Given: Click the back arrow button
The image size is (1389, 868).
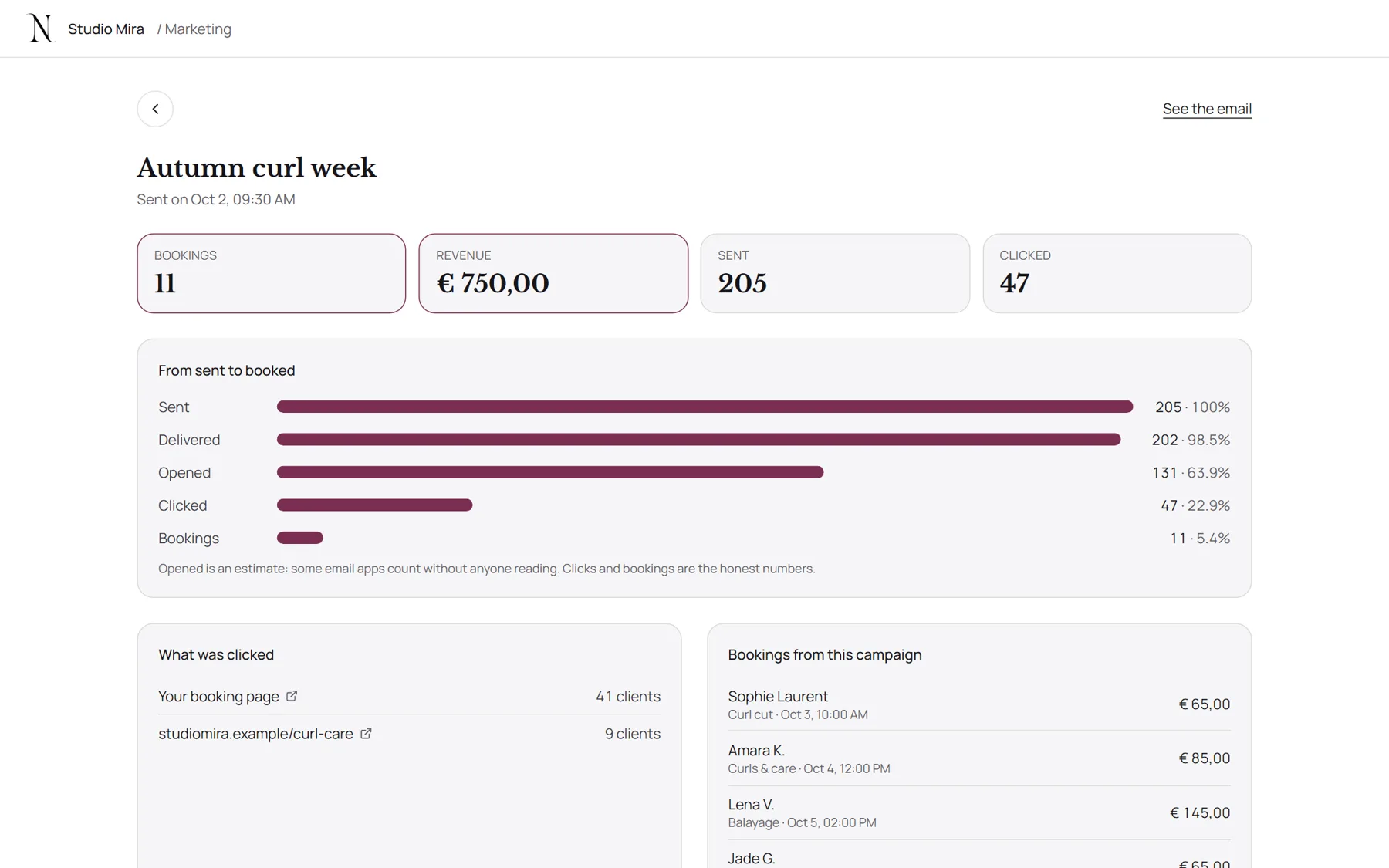Looking at the screenshot, I should [155, 109].
